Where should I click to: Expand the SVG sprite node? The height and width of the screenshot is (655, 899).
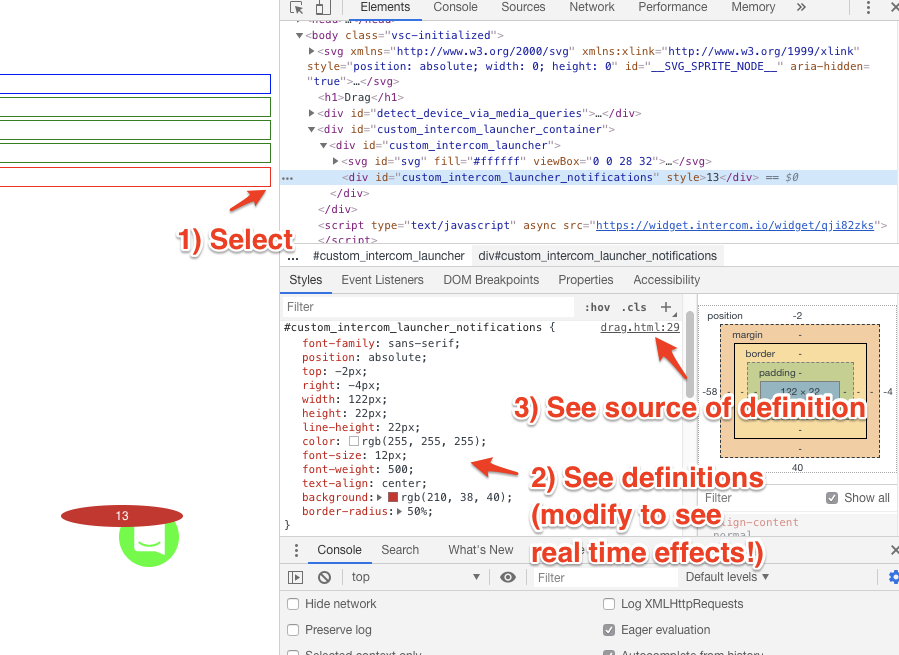tap(311, 51)
